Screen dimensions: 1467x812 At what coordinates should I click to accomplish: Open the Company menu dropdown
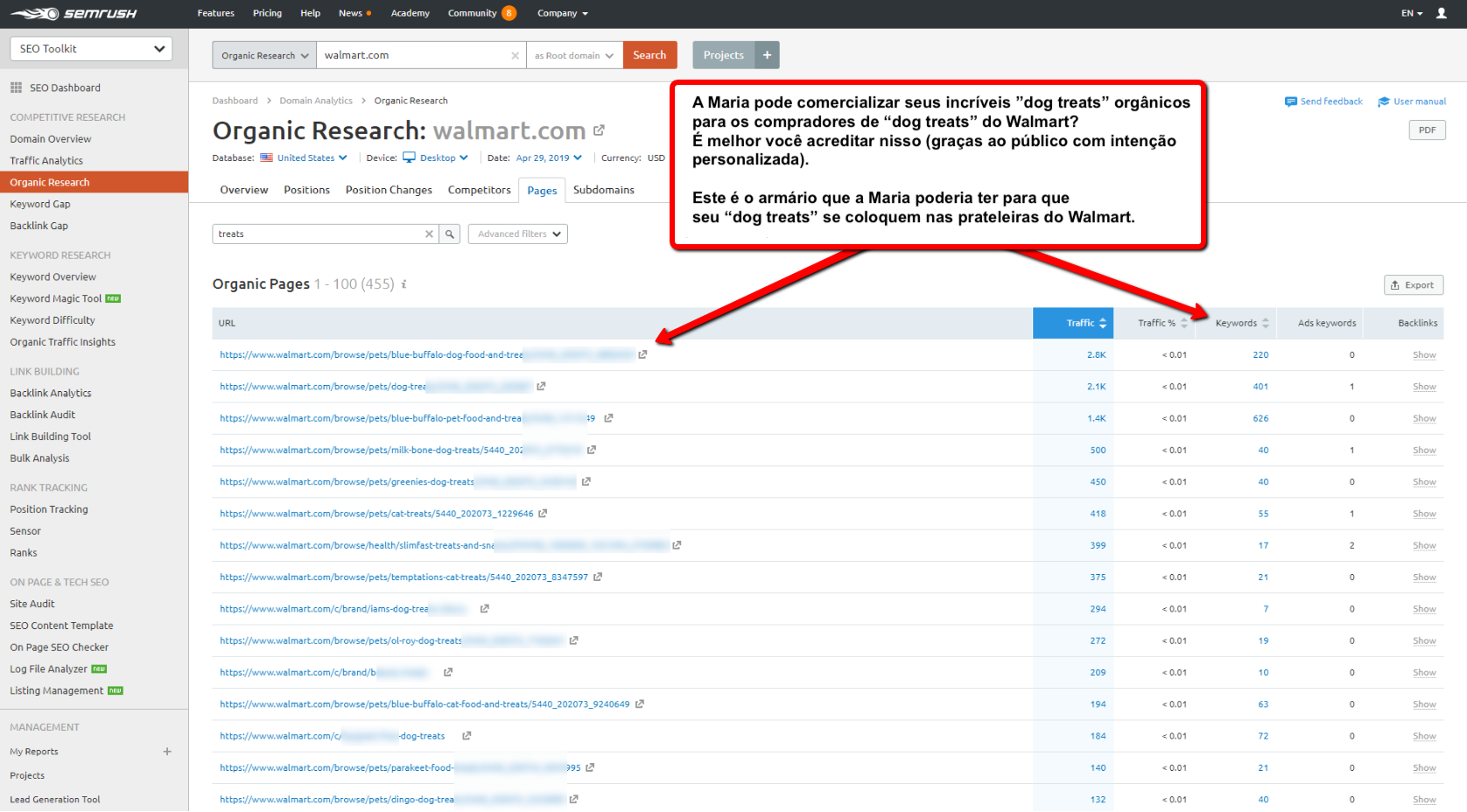coord(563,13)
